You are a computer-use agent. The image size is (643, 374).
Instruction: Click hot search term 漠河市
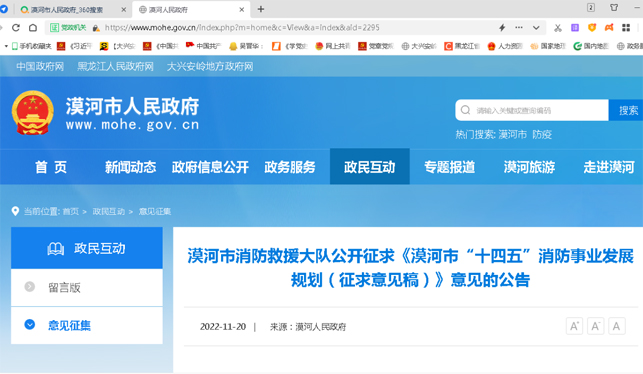coord(513,135)
